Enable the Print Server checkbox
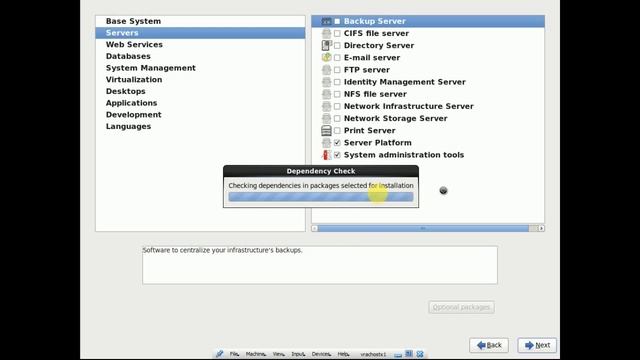The height and width of the screenshot is (360, 640). click(337, 131)
